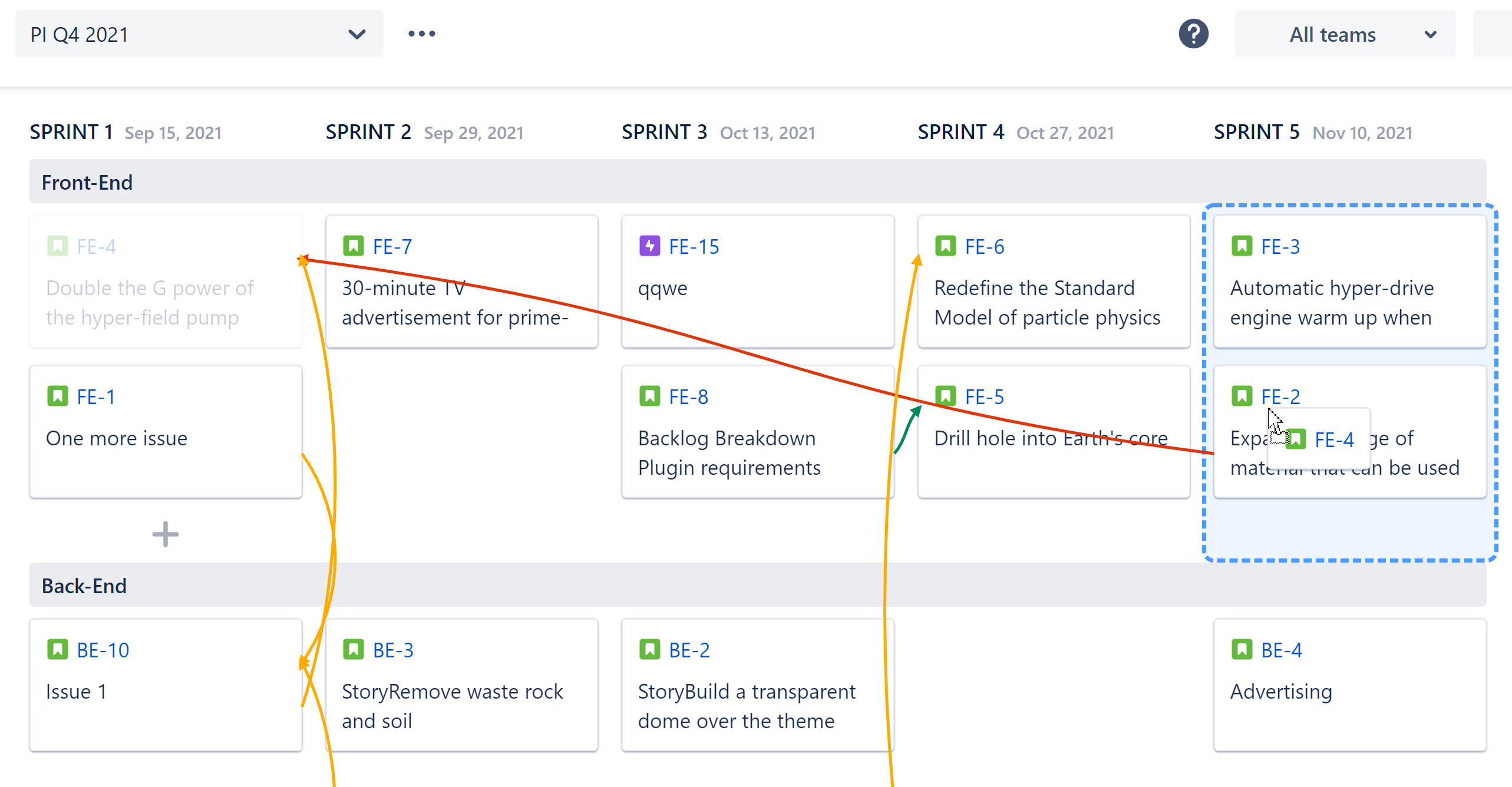Open the BE-3 issue key link

click(393, 650)
